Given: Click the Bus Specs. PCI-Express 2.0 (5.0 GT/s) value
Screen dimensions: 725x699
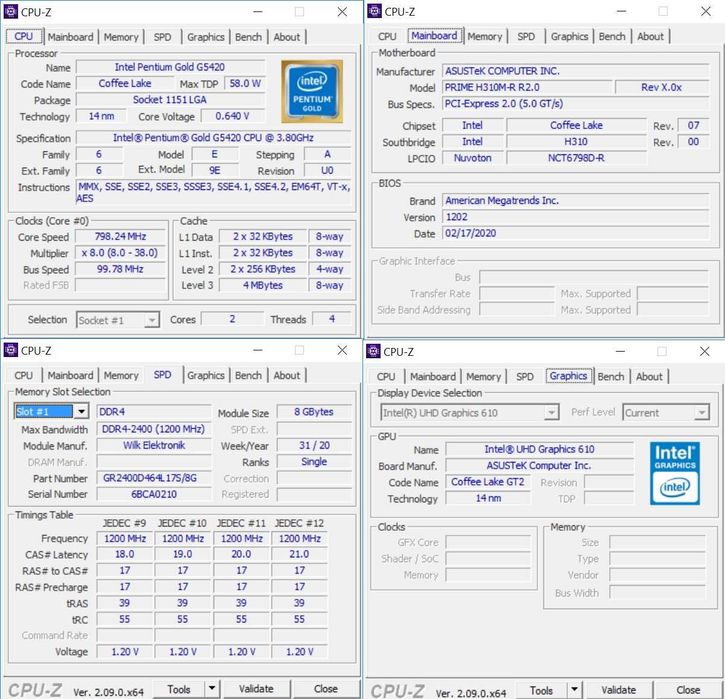Looking at the screenshot, I should click(x=576, y=104).
